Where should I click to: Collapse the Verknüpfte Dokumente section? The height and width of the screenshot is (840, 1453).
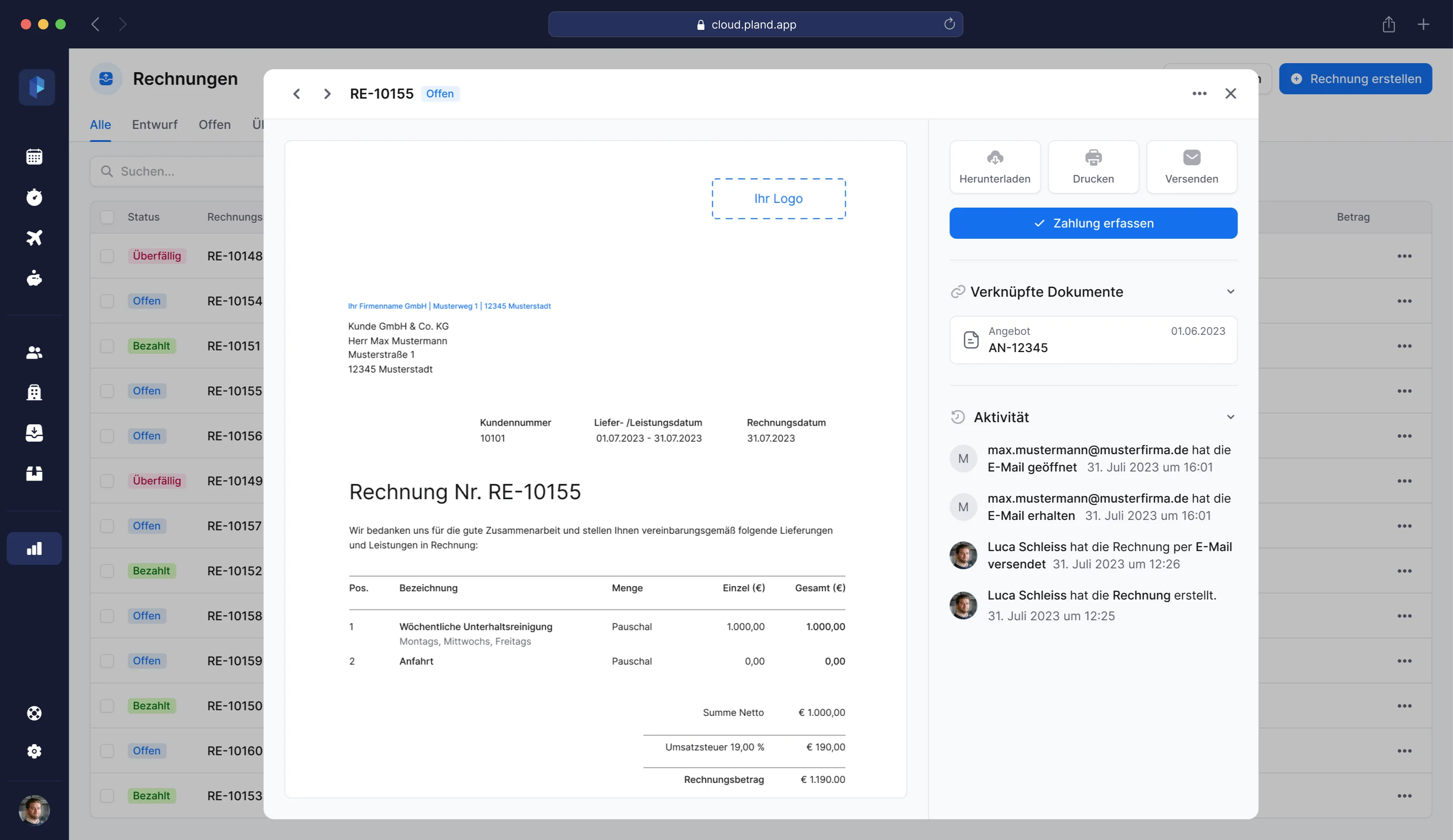tap(1230, 292)
